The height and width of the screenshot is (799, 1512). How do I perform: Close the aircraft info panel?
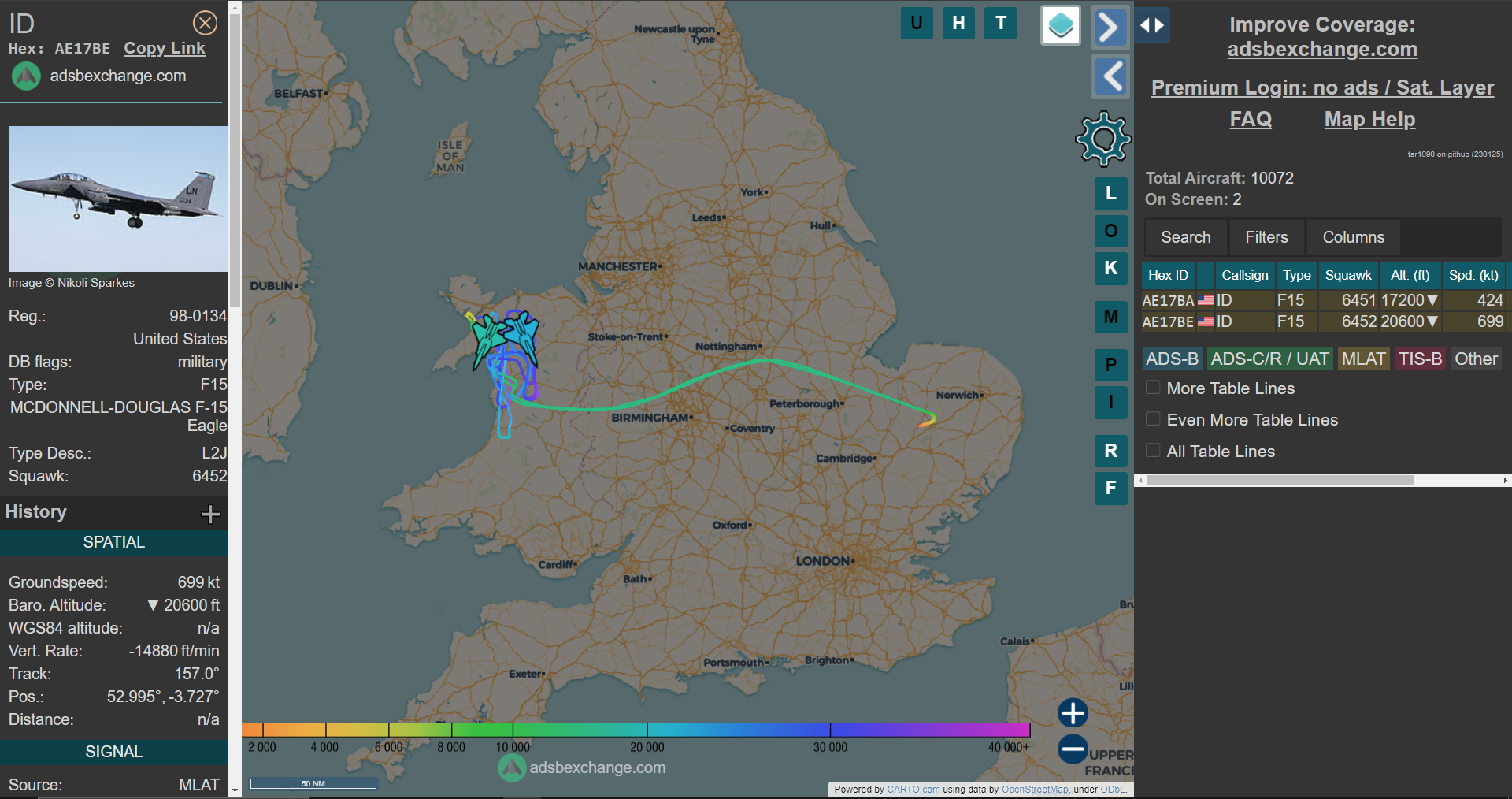point(206,23)
